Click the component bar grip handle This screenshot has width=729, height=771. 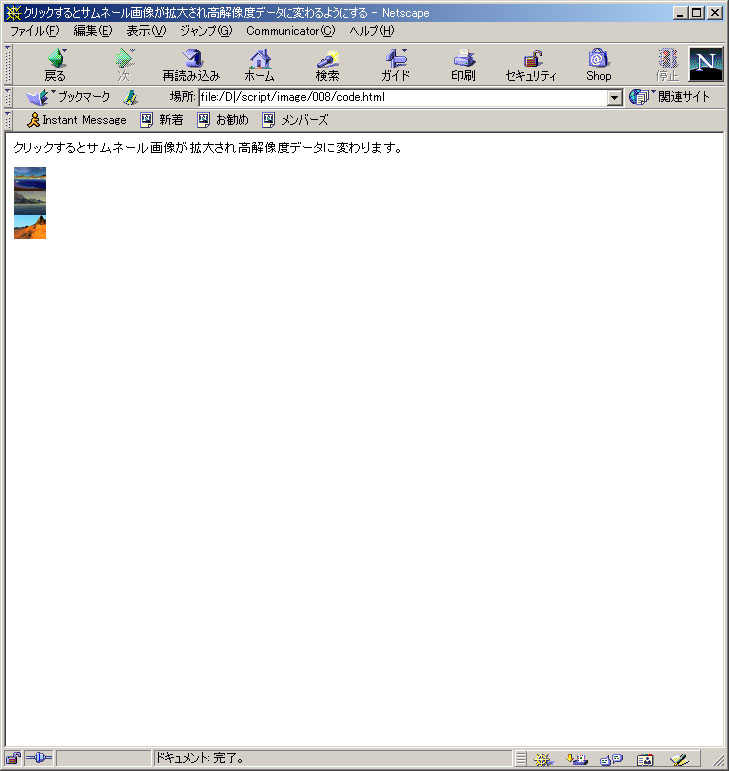click(521, 759)
